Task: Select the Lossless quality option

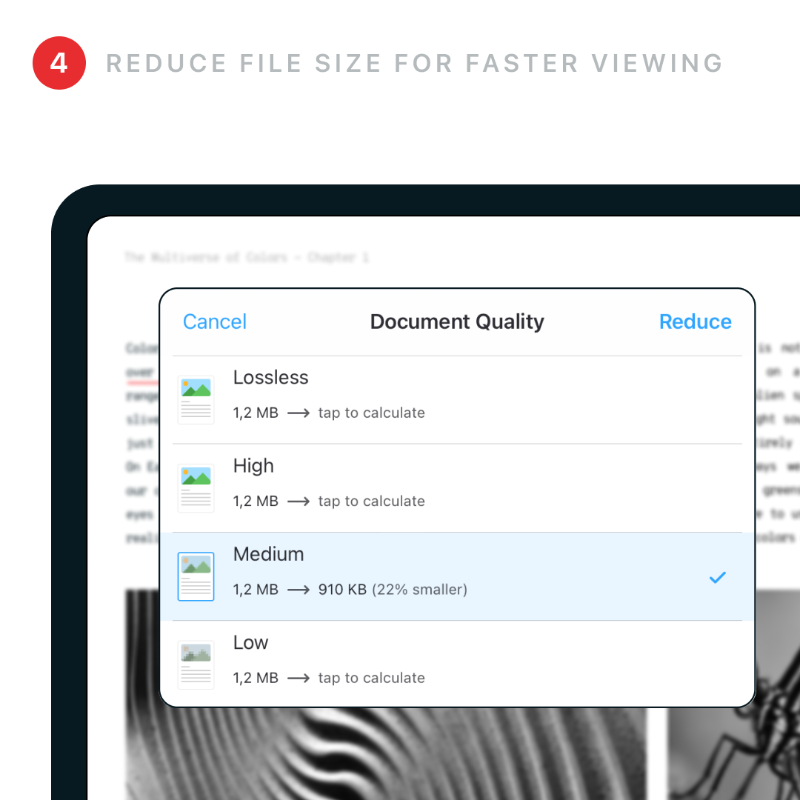Action: coord(457,400)
